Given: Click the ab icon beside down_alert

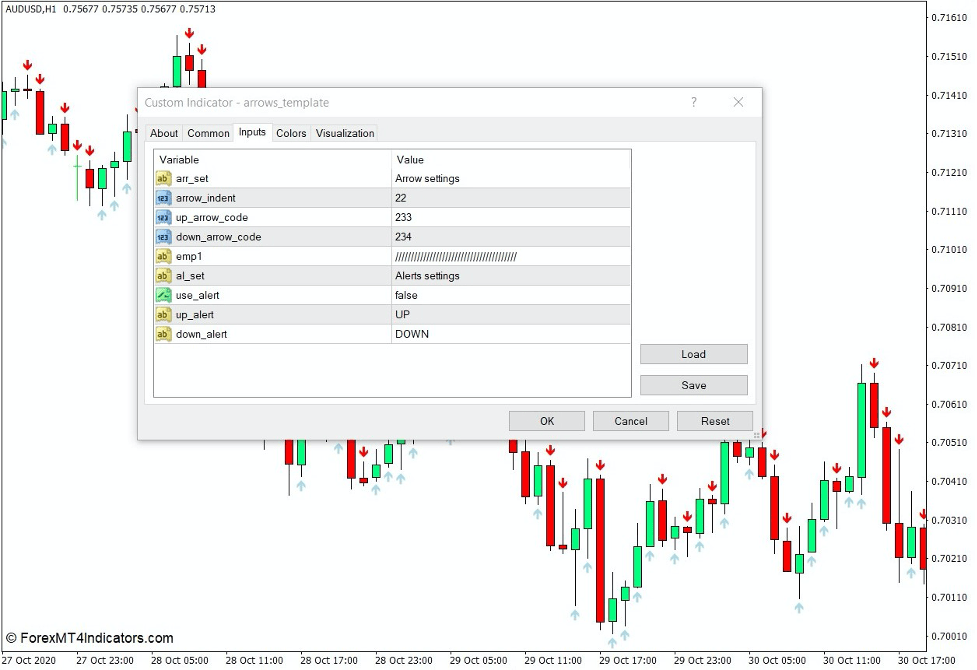Looking at the screenshot, I should [163, 334].
